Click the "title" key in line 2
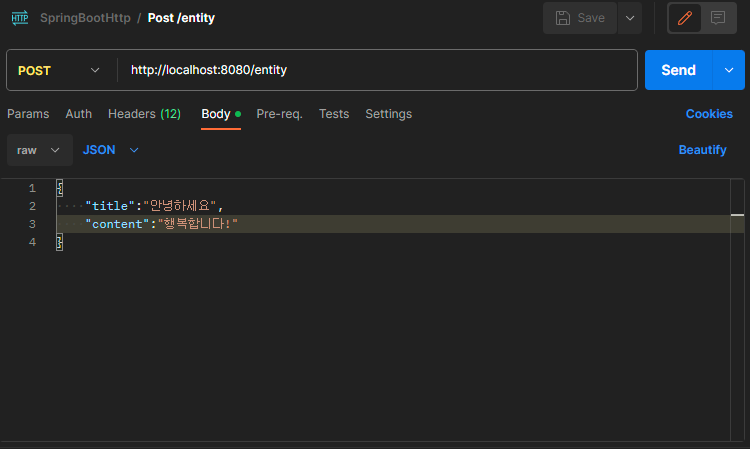Viewport: 750px width, 449px height. pos(110,206)
